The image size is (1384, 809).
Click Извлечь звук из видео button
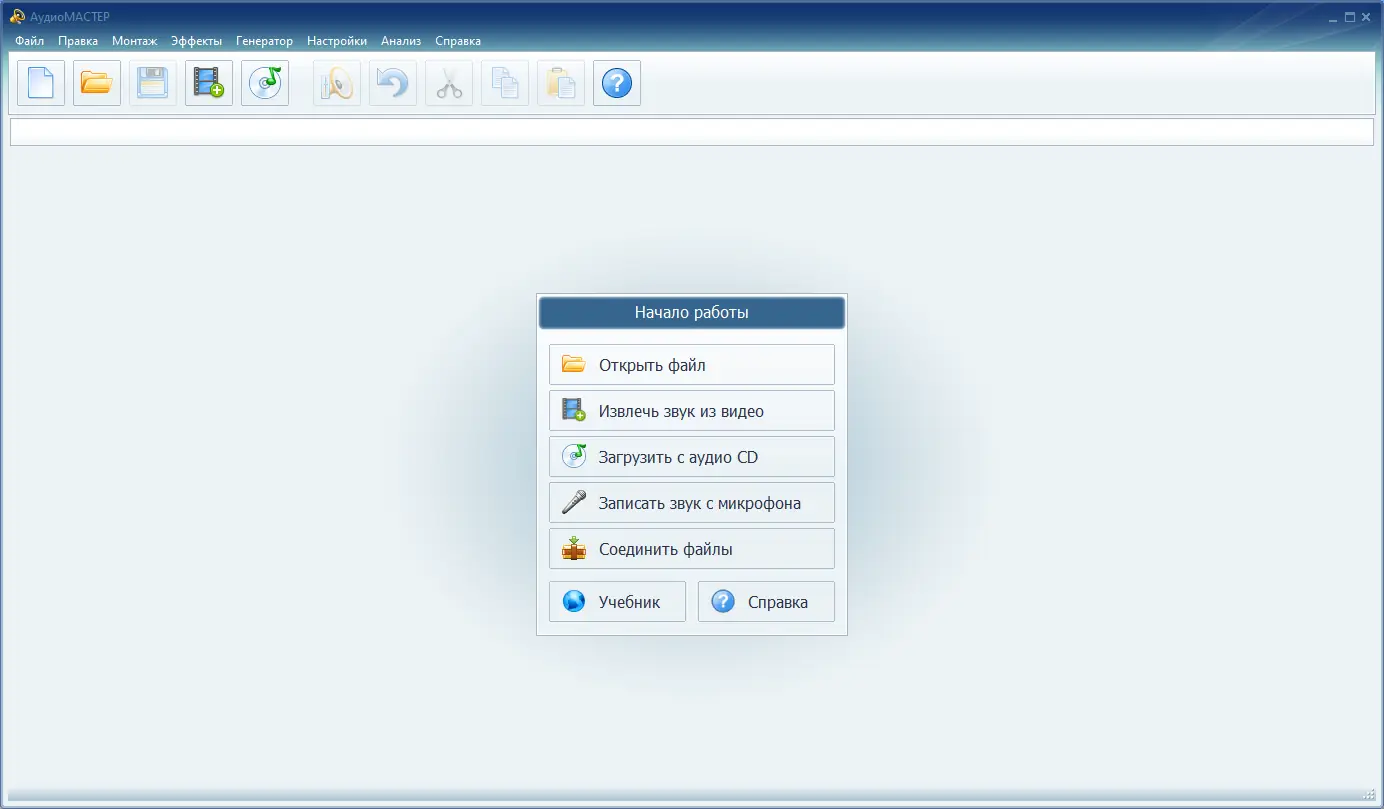point(692,411)
